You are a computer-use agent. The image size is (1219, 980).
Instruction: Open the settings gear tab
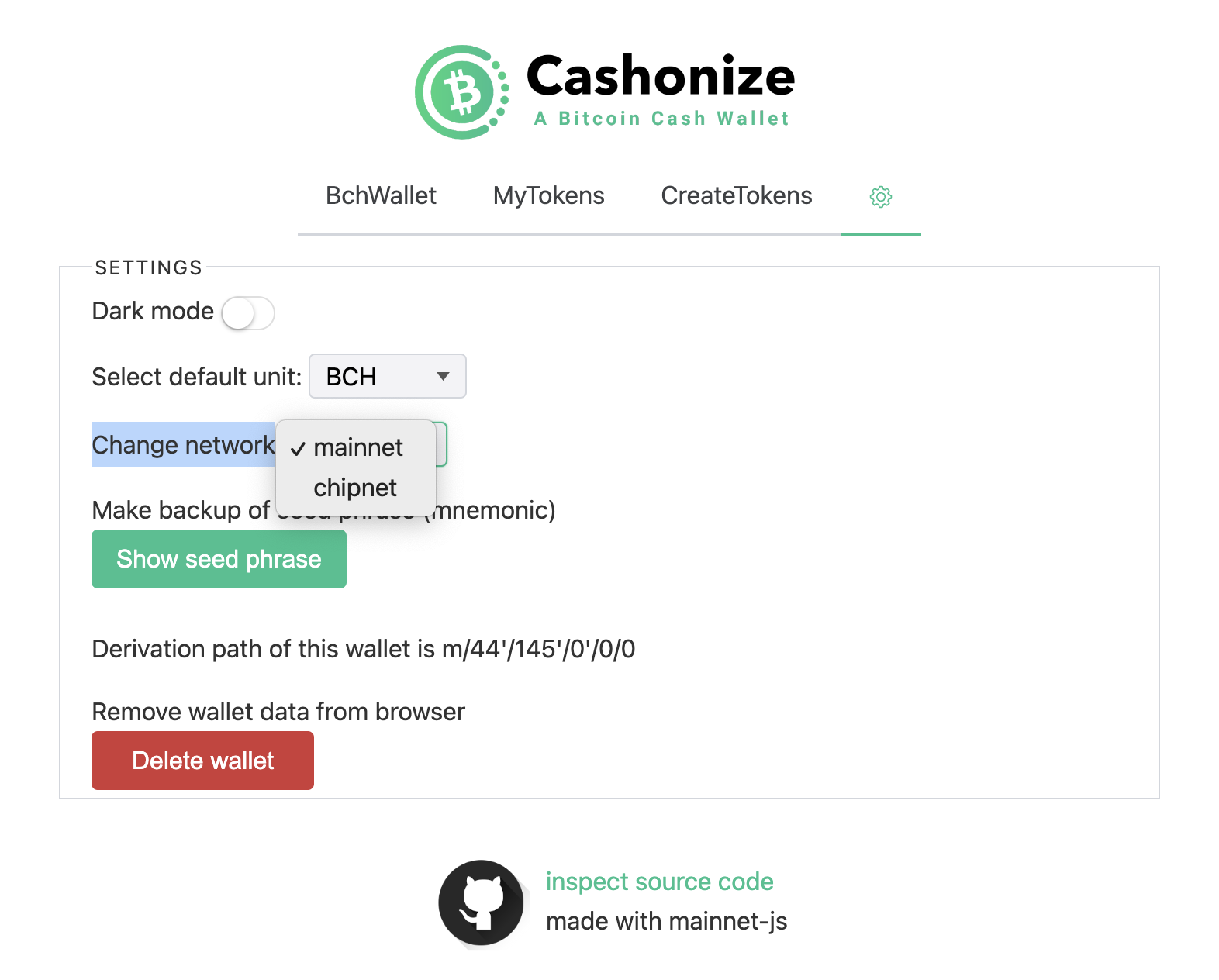880,197
